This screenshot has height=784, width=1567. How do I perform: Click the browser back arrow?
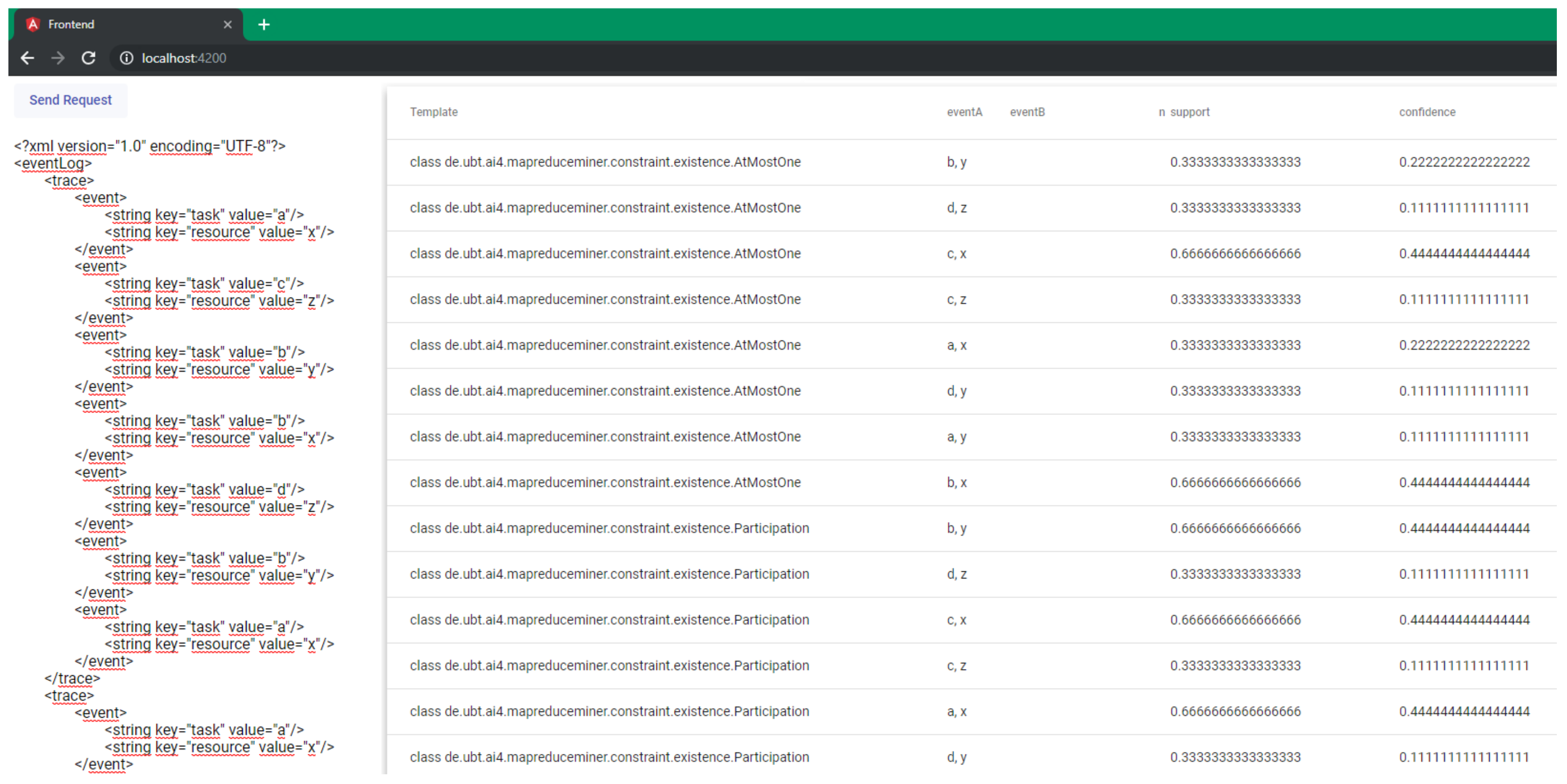click(x=27, y=58)
